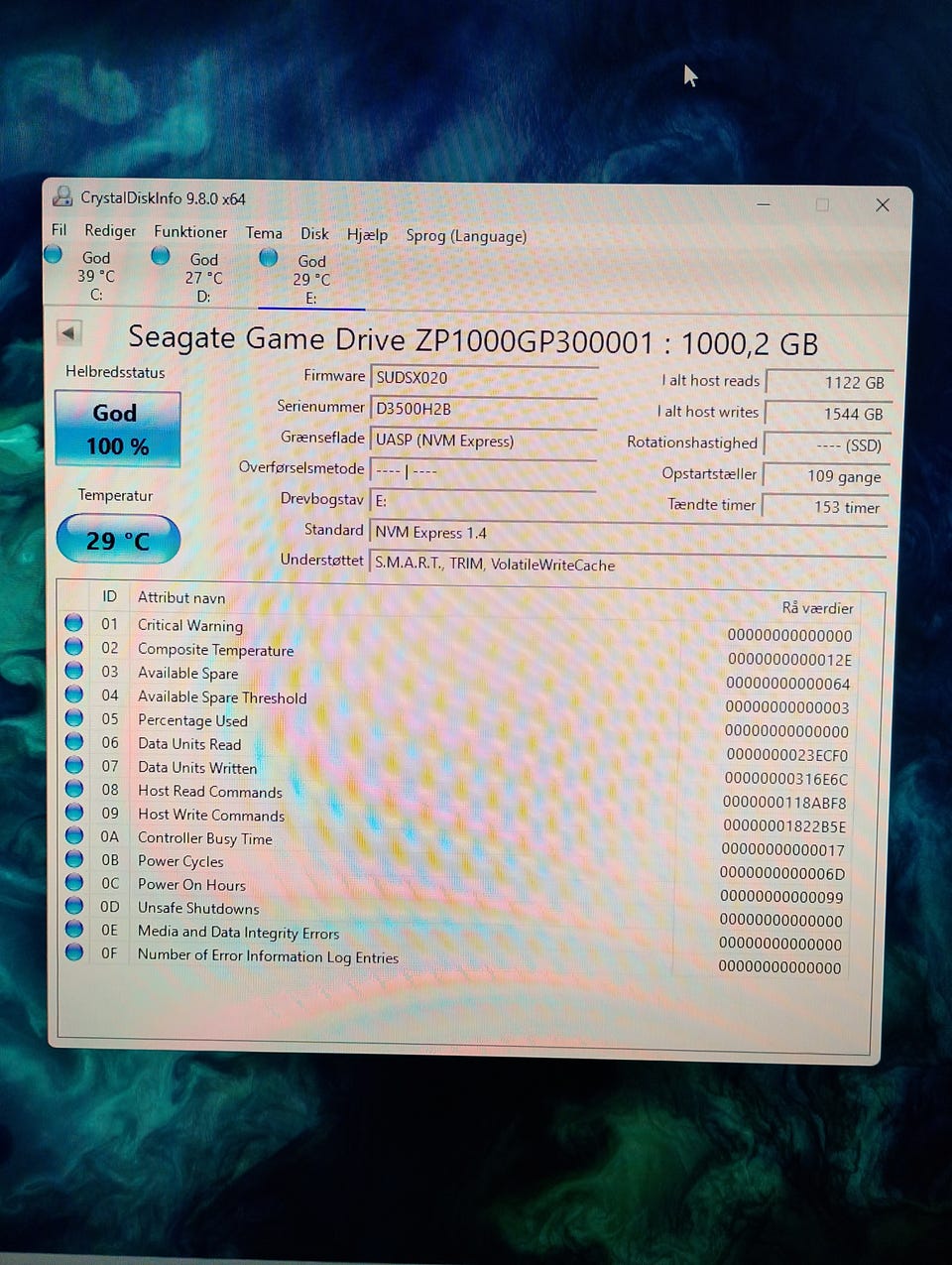Open the Fil menu
The image size is (952, 1265).
click(59, 229)
